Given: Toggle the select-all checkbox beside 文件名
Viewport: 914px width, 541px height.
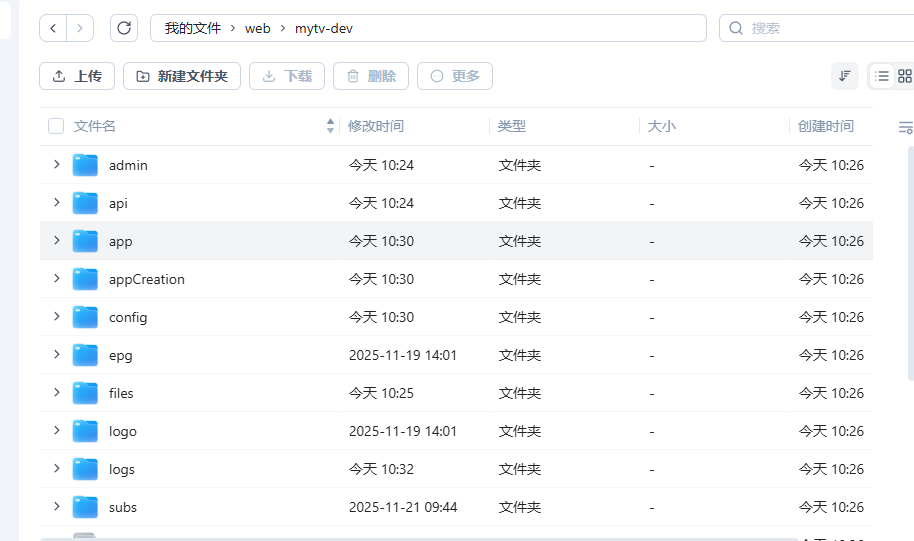Looking at the screenshot, I should (x=56, y=126).
